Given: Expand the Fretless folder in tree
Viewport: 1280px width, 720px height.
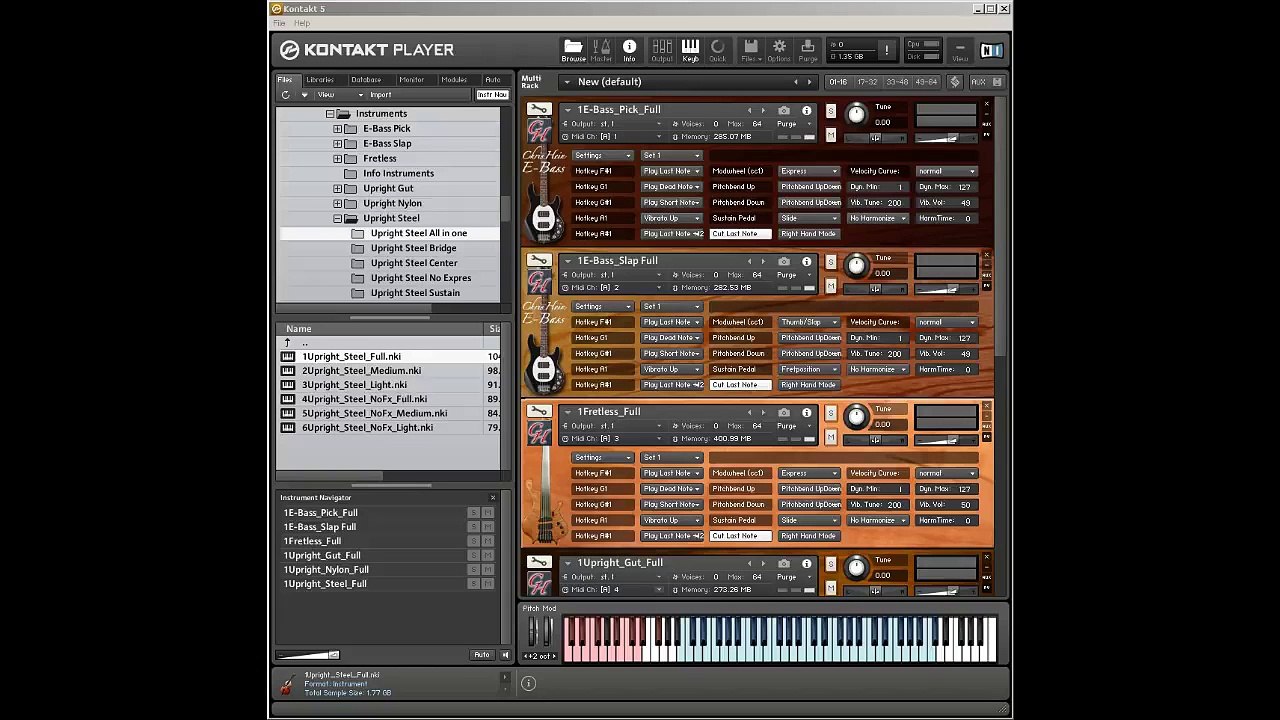Looking at the screenshot, I should (x=338, y=159).
